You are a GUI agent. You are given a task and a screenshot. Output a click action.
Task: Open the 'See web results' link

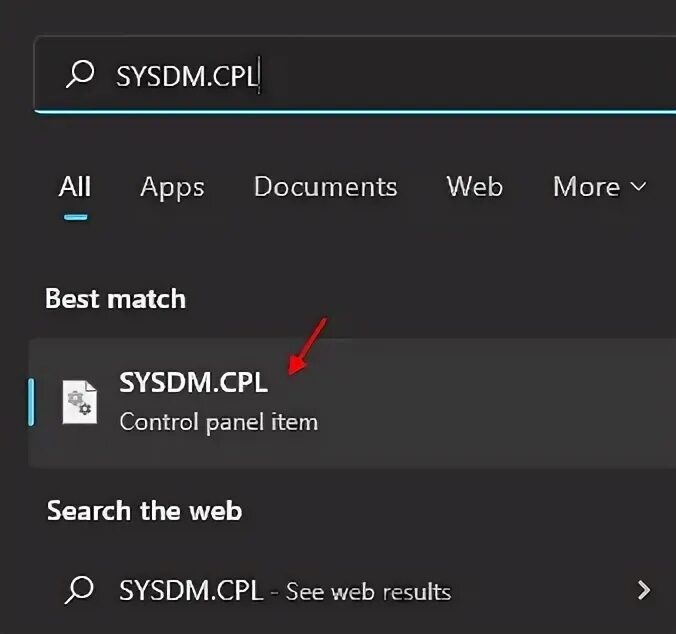click(x=368, y=591)
